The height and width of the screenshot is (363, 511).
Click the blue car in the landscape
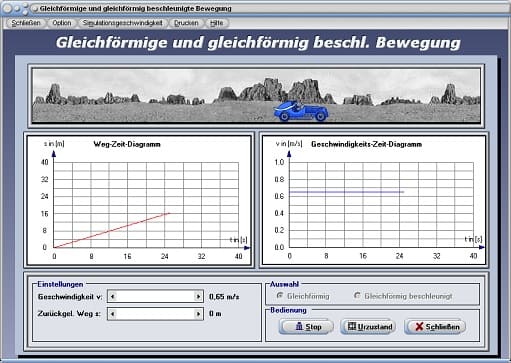click(x=301, y=111)
